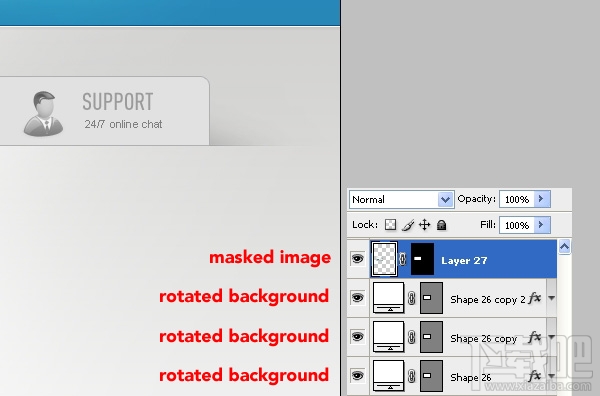Click mask link chain on Layer 27
The image size is (600, 396).
[403, 259]
